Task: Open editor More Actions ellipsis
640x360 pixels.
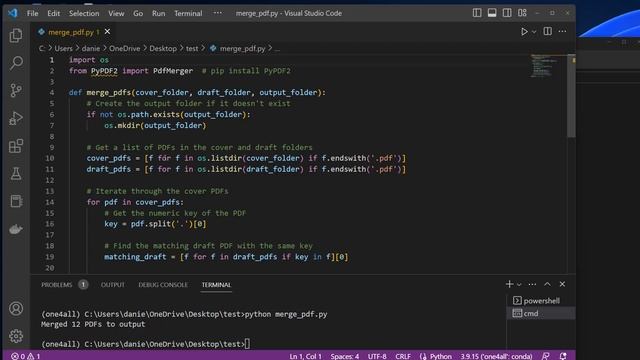Action: point(562,31)
